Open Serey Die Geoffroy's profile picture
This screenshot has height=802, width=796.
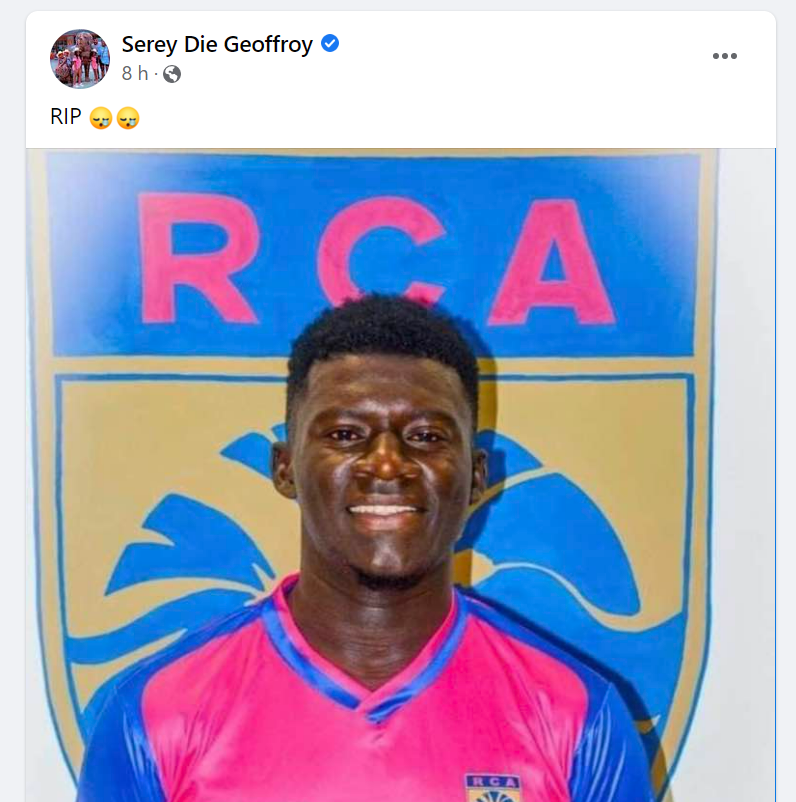point(80,59)
